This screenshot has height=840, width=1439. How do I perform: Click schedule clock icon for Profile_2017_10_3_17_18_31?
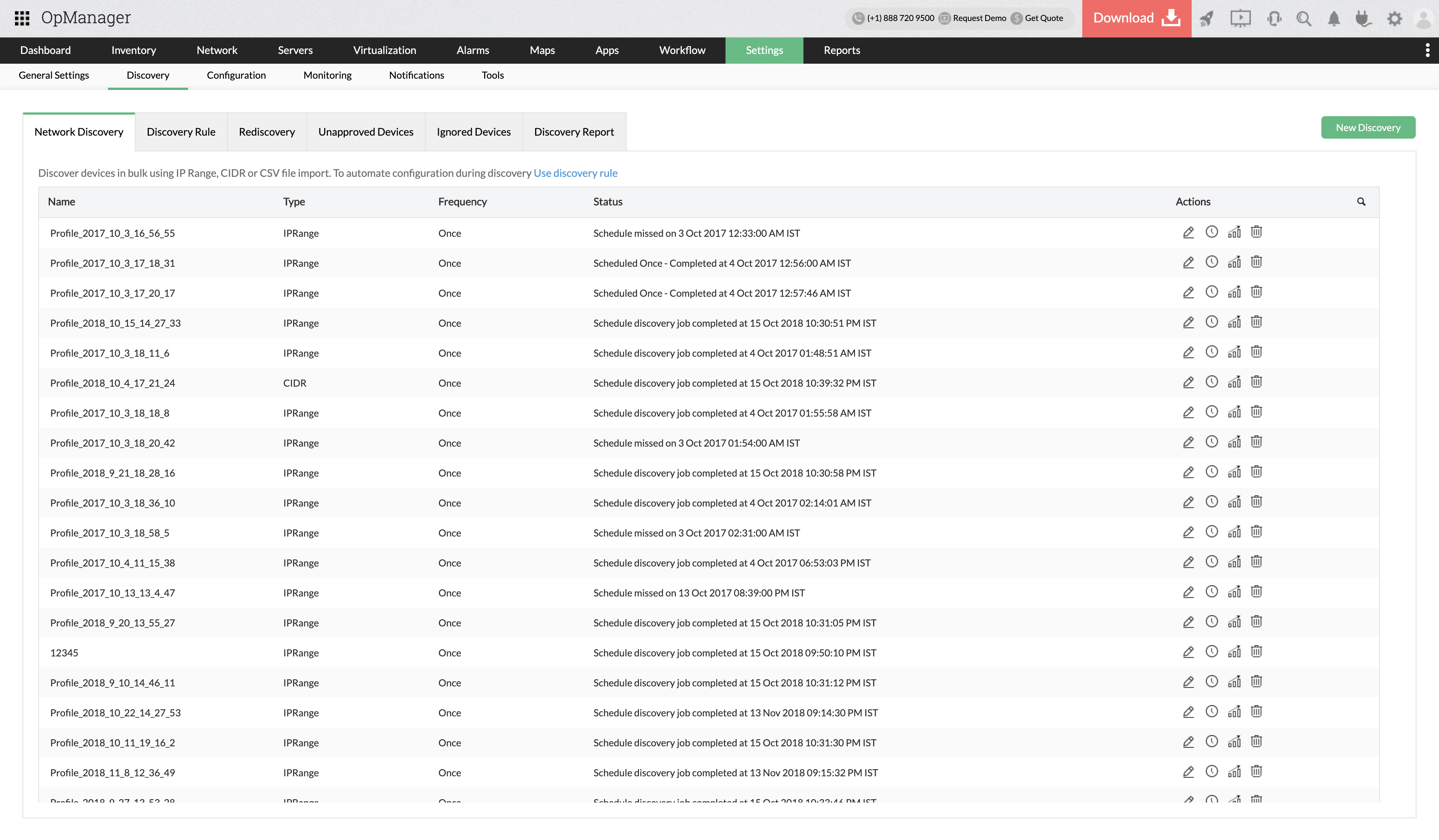click(1212, 262)
